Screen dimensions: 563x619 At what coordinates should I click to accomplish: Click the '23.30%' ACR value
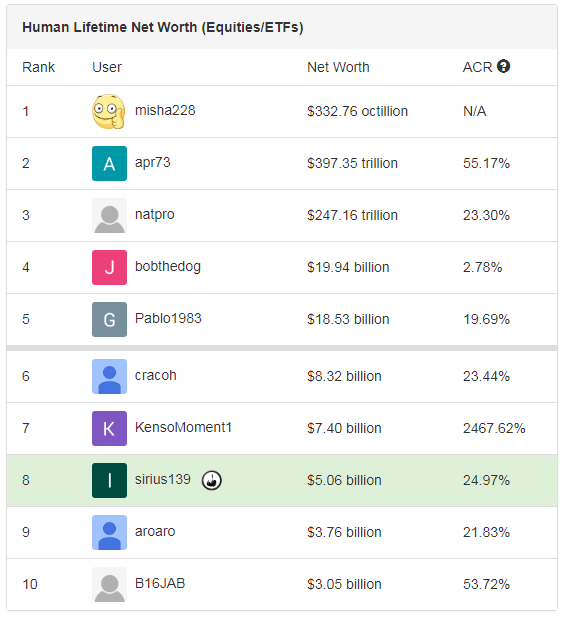coord(486,216)
